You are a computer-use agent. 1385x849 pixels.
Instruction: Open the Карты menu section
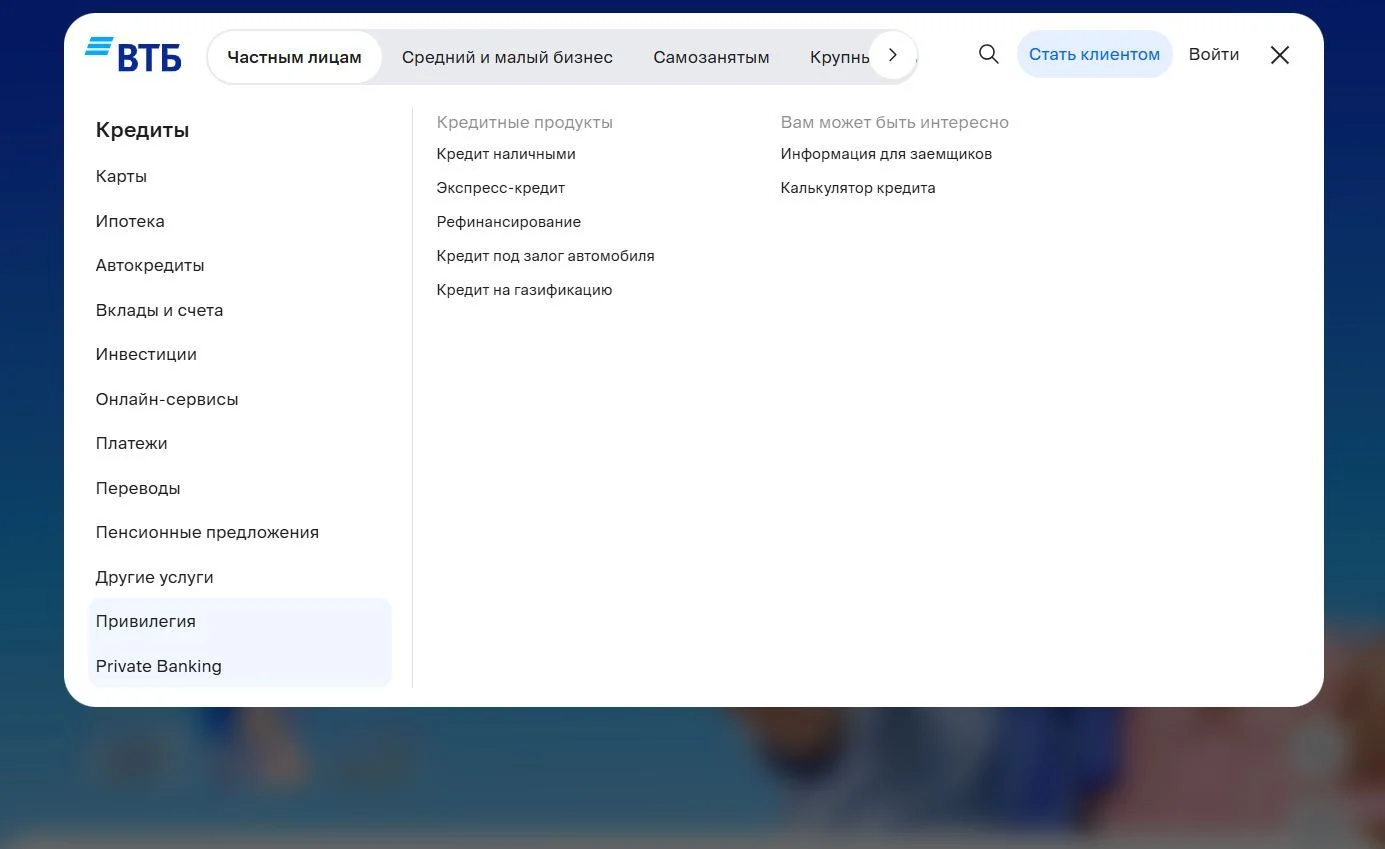point(121,176)
